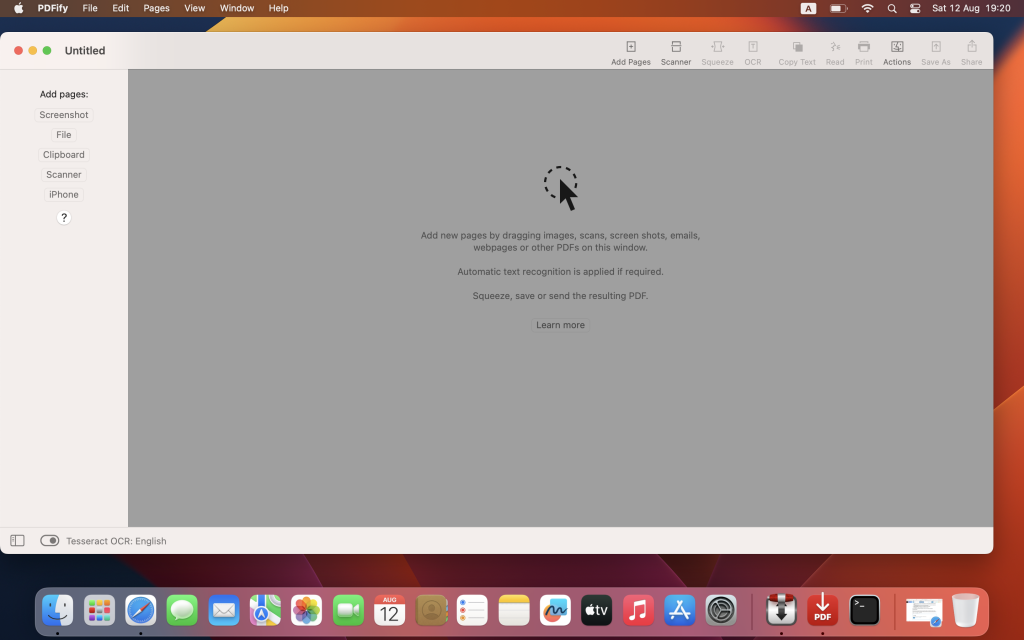Click the Add Pages toolbar icon

630,46
